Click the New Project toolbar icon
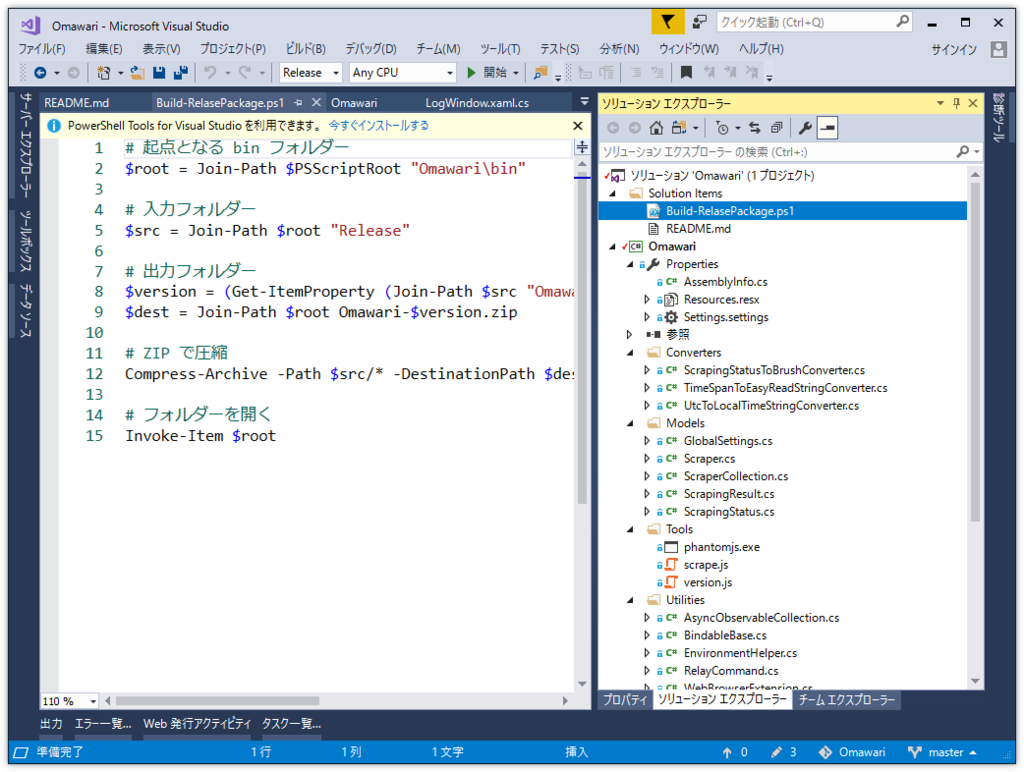Image resolution: width=1024 pixels, height=772 pixels. (x=103, y=72)
